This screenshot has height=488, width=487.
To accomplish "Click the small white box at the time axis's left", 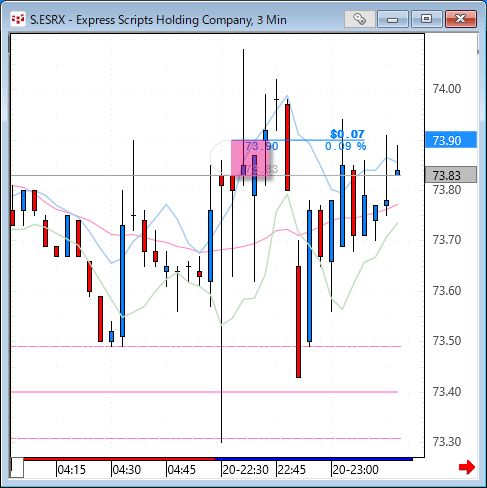I will (17, 468).
